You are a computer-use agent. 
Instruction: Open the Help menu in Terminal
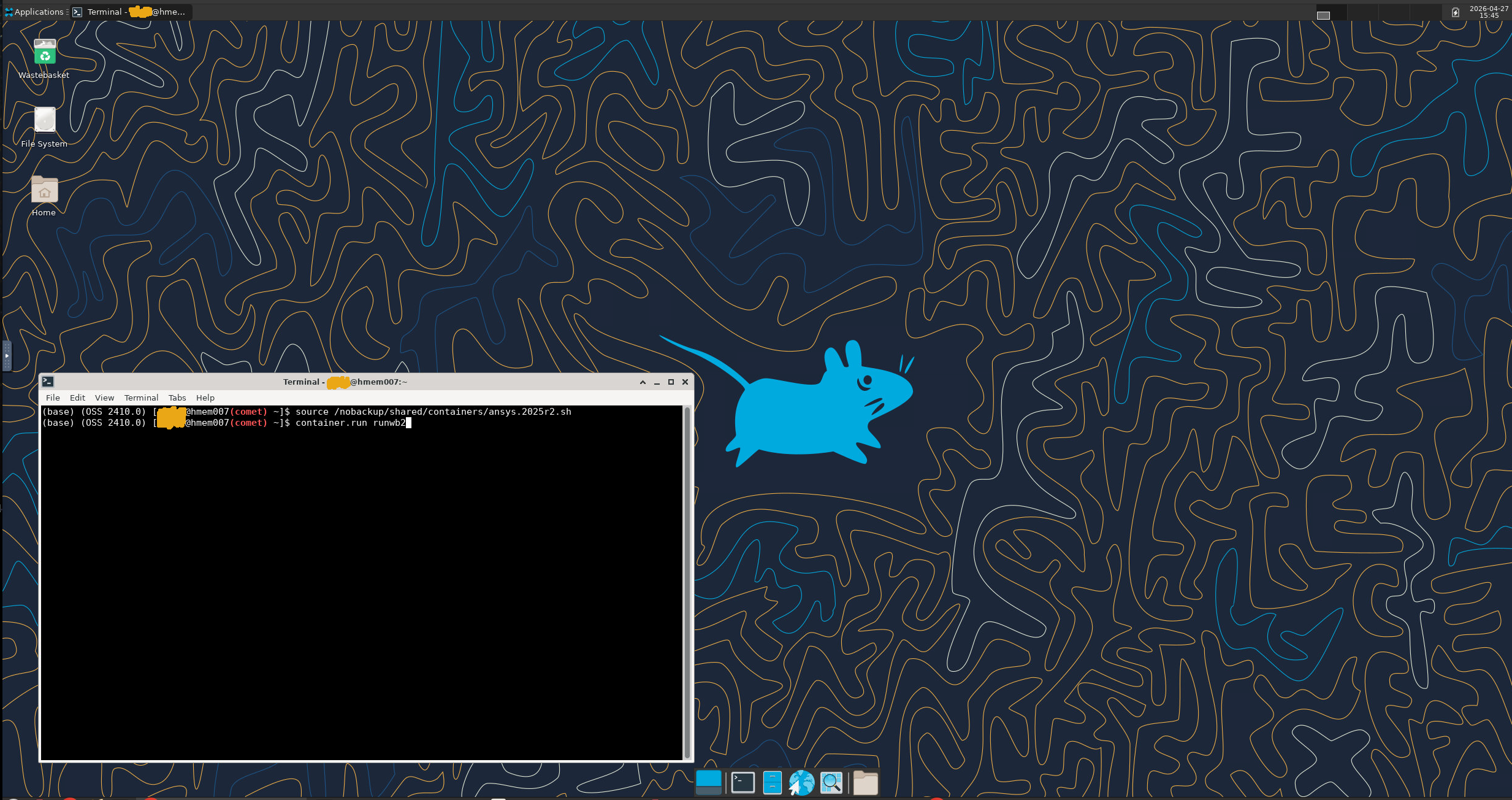tap(205, 398)
